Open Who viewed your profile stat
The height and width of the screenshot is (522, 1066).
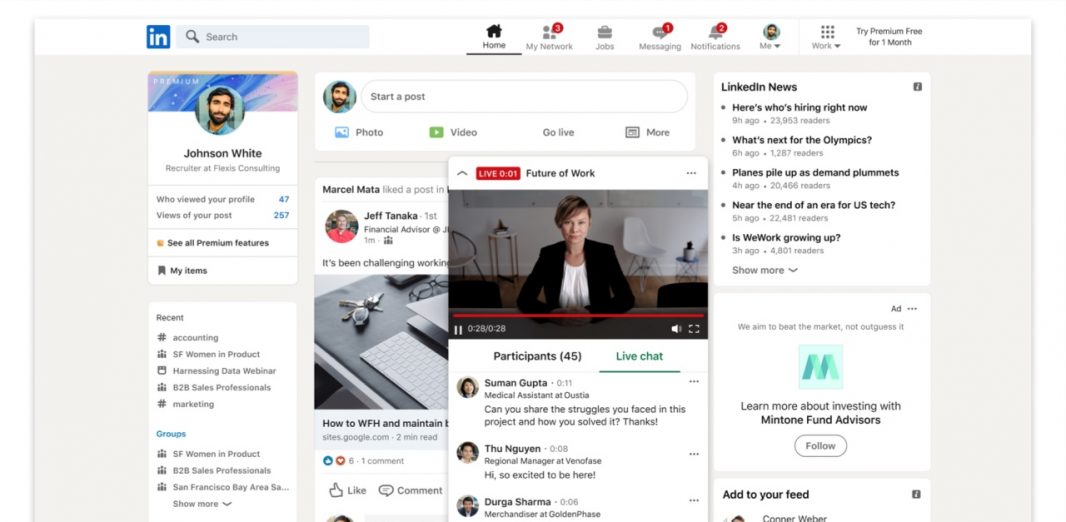222,199
